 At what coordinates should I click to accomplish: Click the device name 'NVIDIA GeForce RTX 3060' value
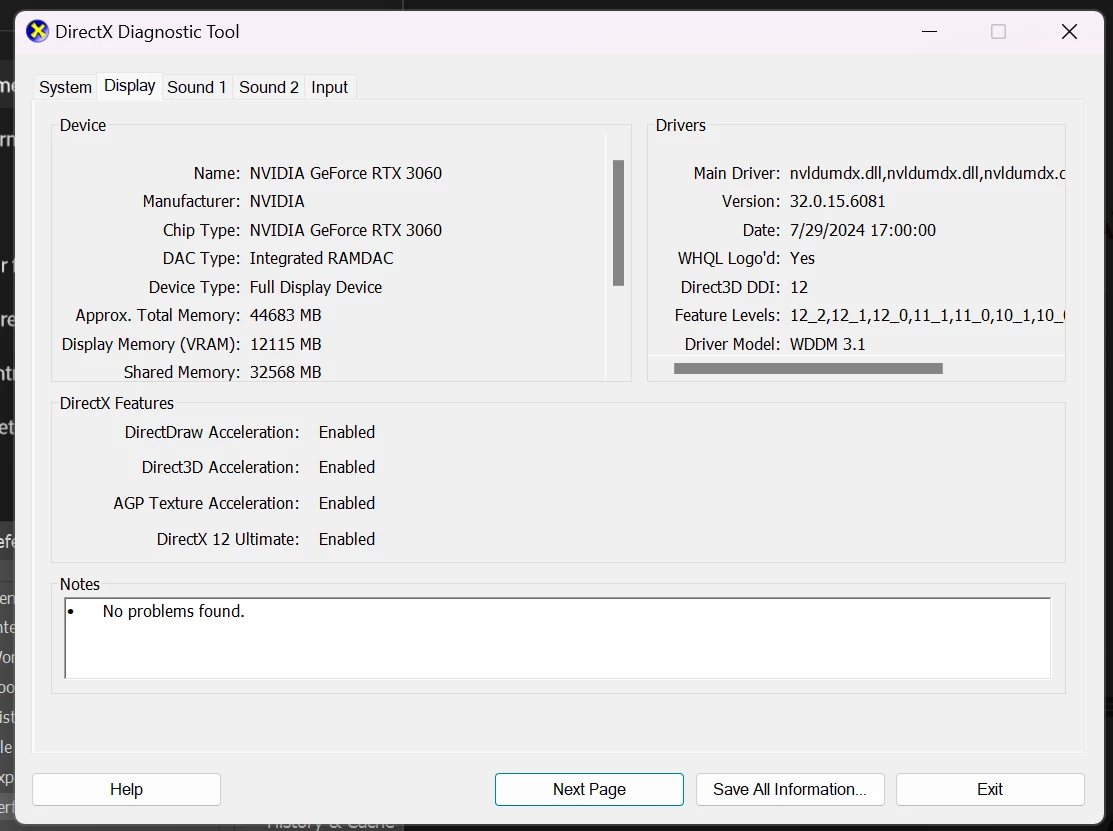click(x=346, y=173)
